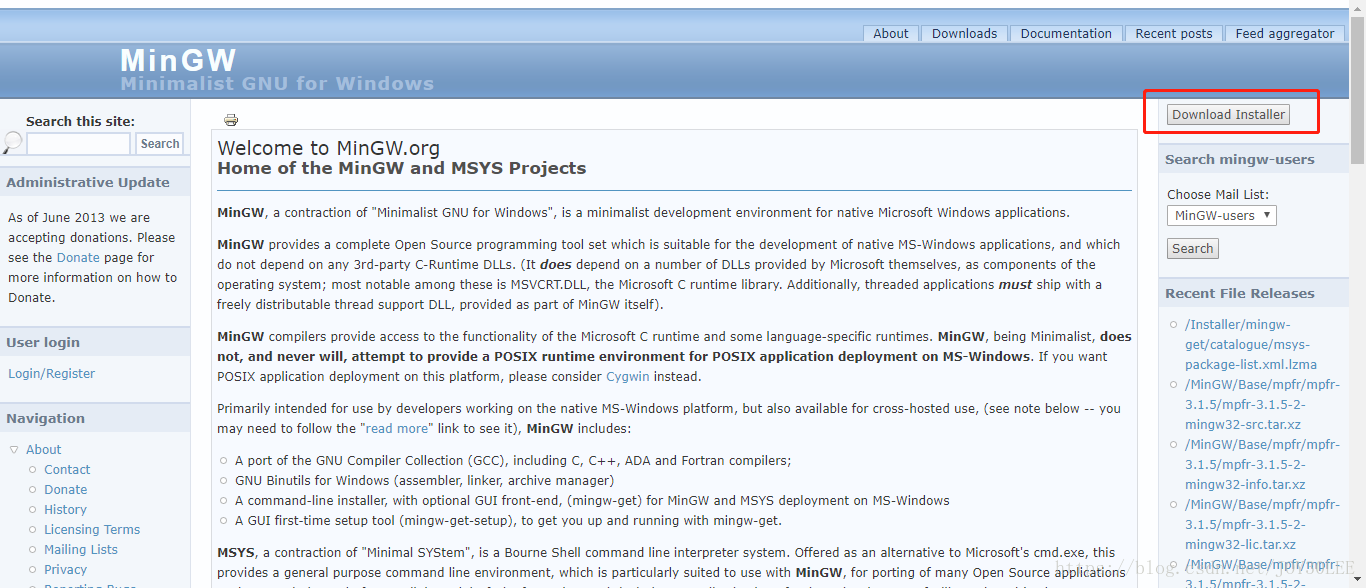The height and width of the screenshot is (588, 1366).
Task: Collapse the About navigation tree triangle
Action: [x=14, y=449]
